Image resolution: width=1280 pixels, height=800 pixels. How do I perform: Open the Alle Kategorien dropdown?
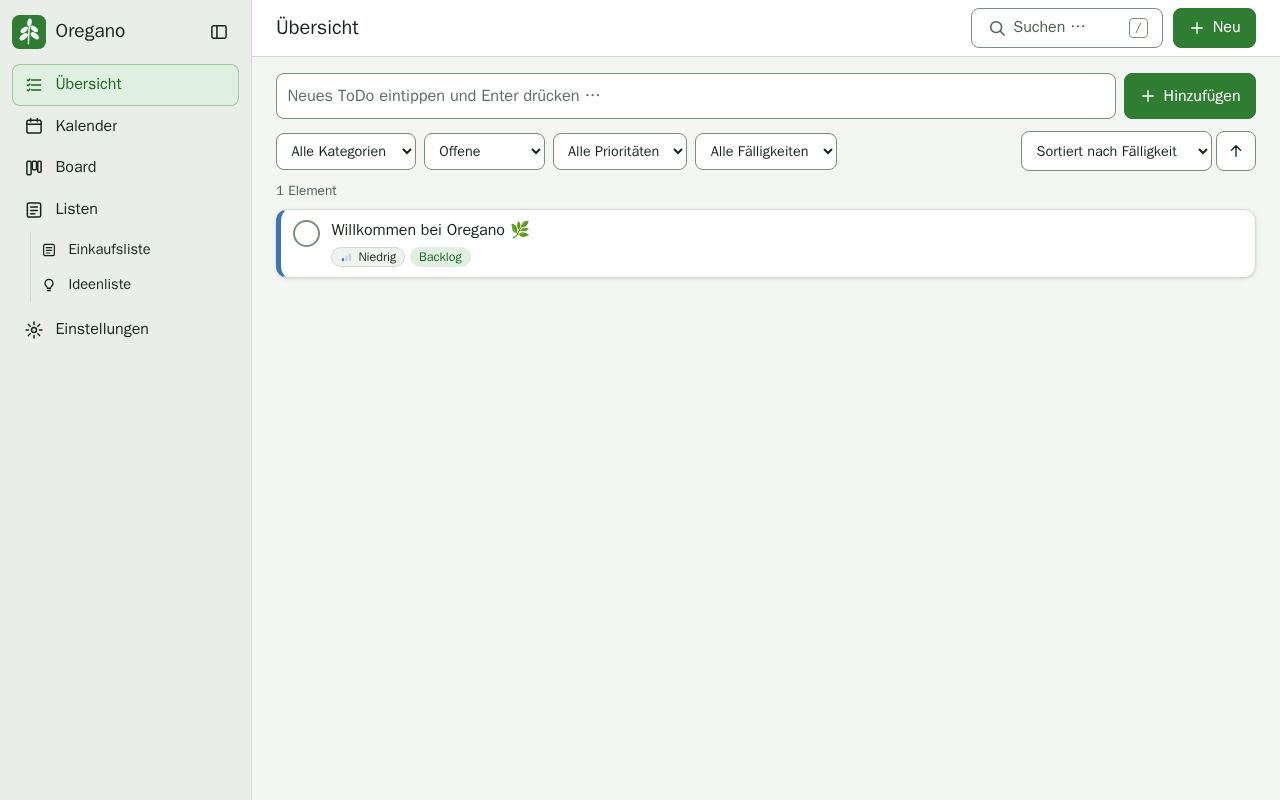(x=346, y=151)
